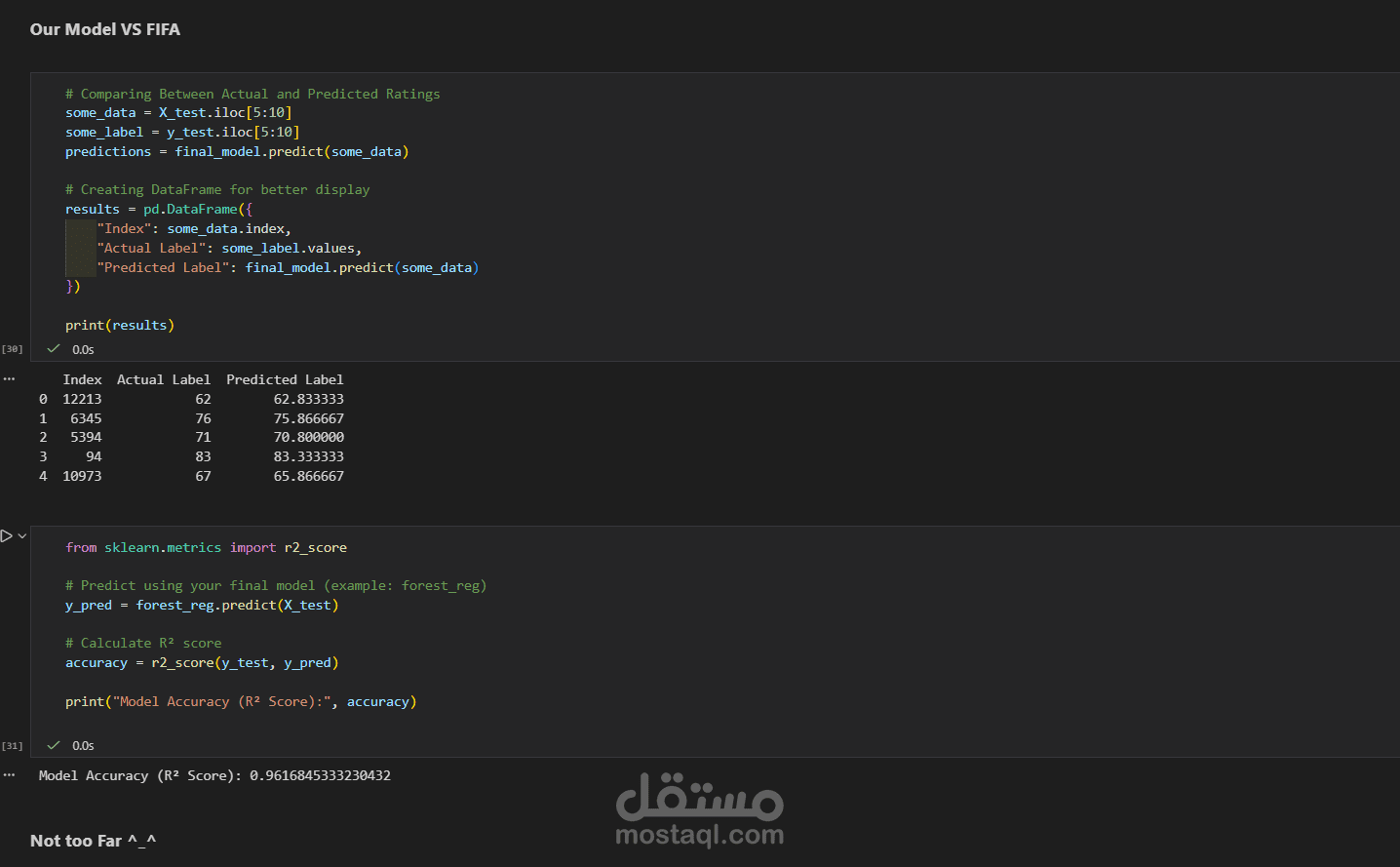1400x867 pixels.
Task: Click index value 5394 in output
Action: [86, 437]
